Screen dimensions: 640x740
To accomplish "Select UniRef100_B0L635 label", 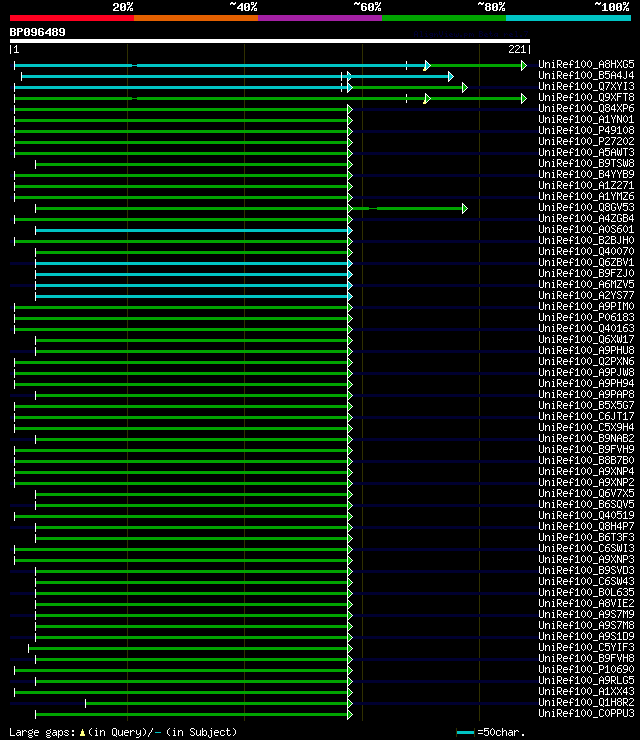I will tap(586, 592).
